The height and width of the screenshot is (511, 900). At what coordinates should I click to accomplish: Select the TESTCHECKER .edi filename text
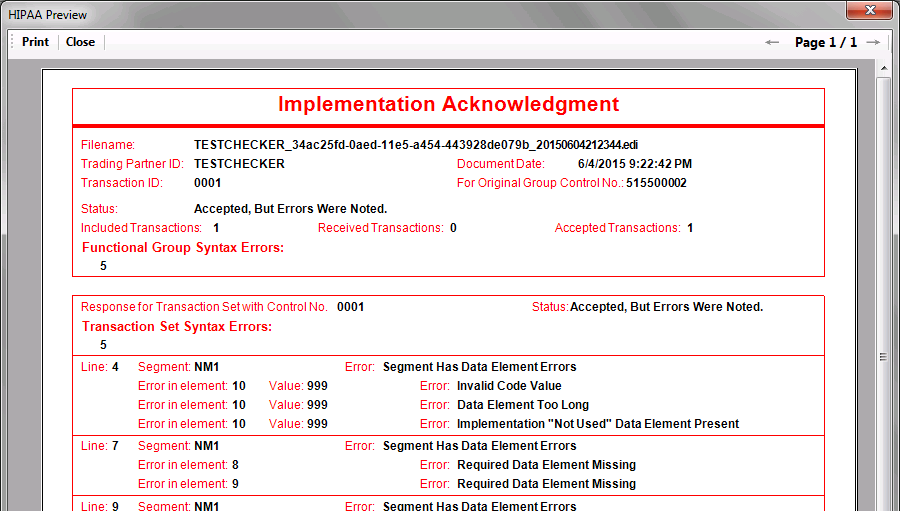[x=416, y=145]
